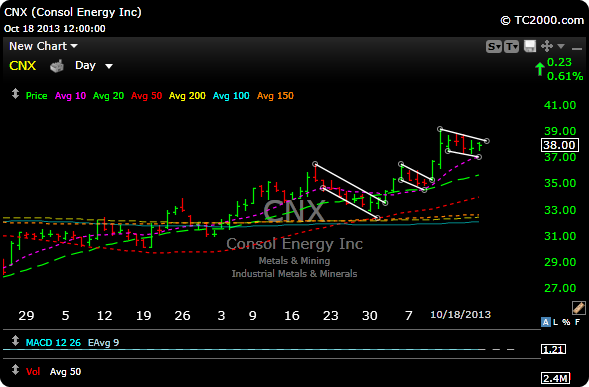Minimize the chart pane with dash button
This screenshot has height=387, width=589.
point(576,48)
